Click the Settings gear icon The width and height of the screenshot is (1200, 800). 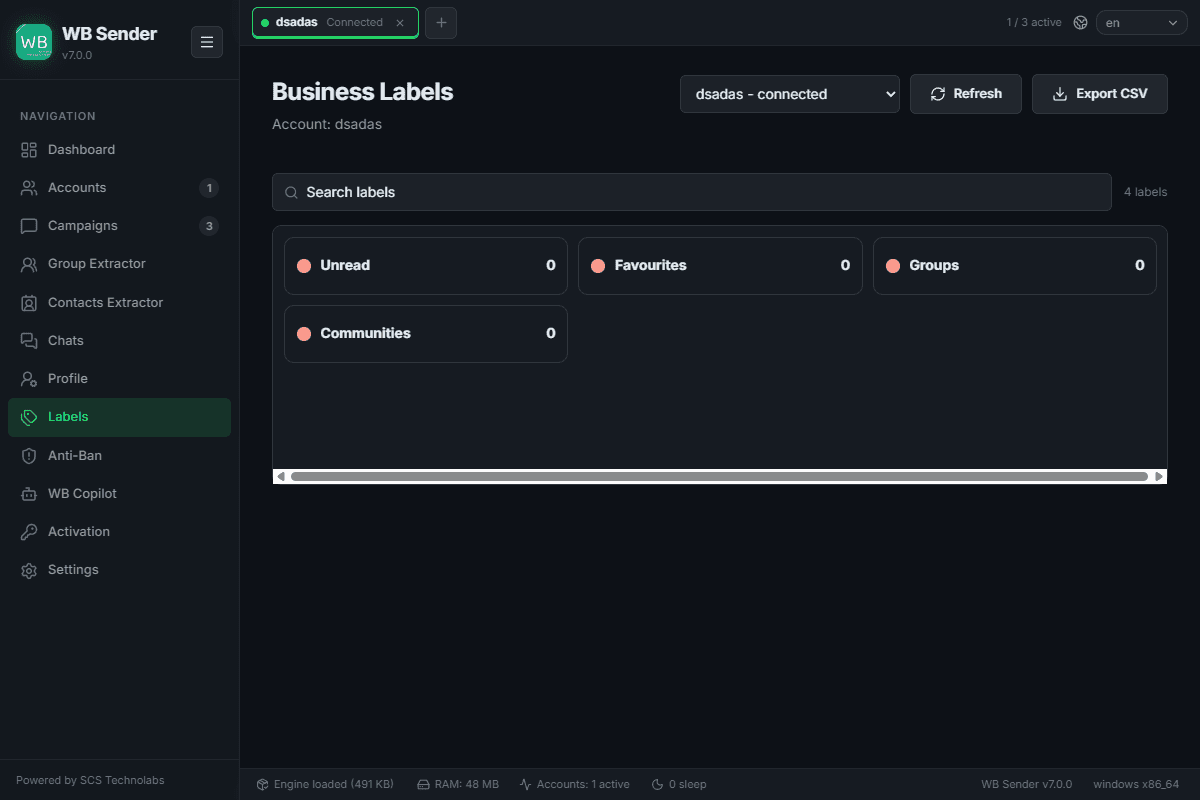coord(29,570)
